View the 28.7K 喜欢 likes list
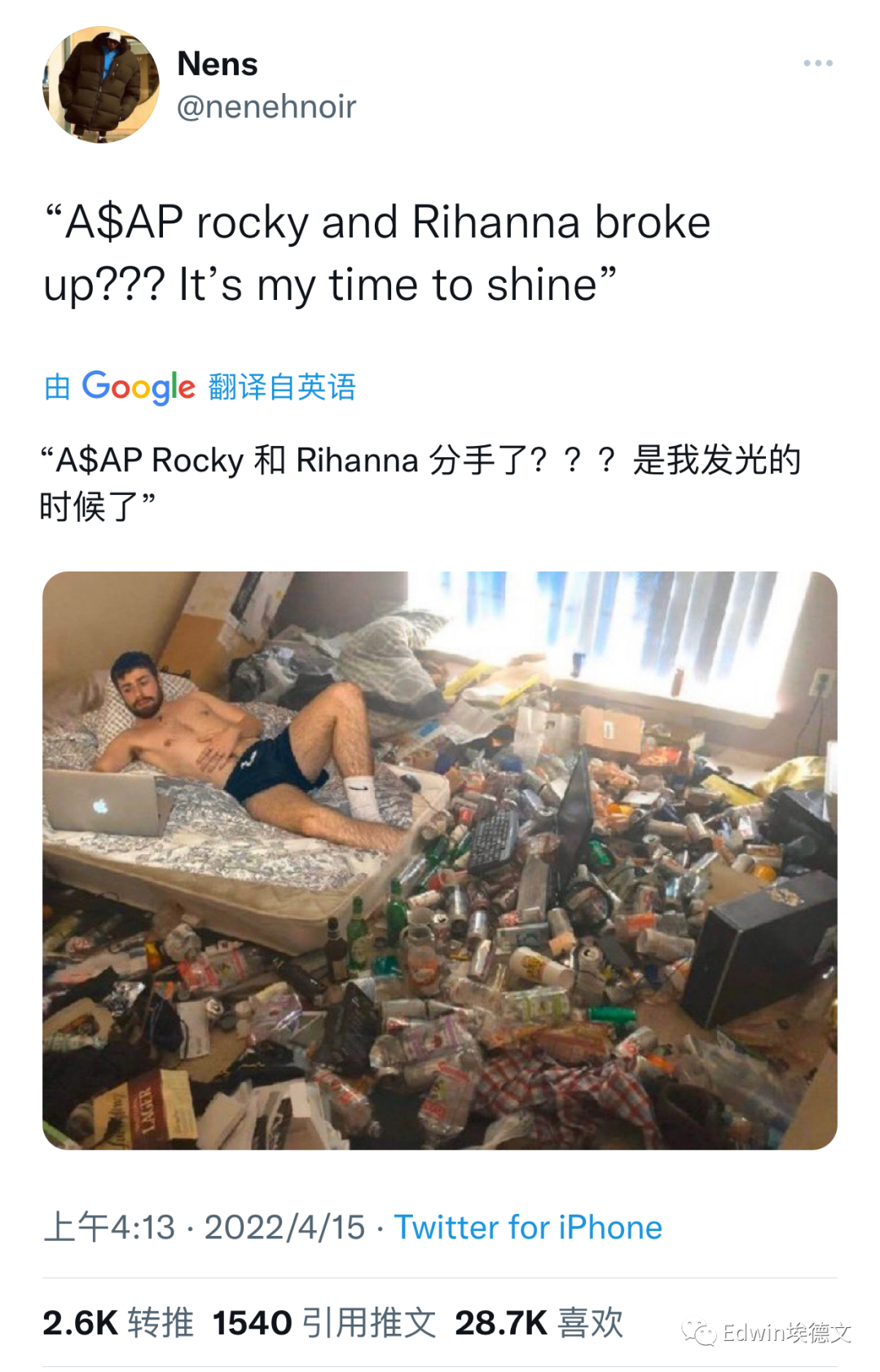This screenshot has width=880, height=1372. [x=539, y=1322]
